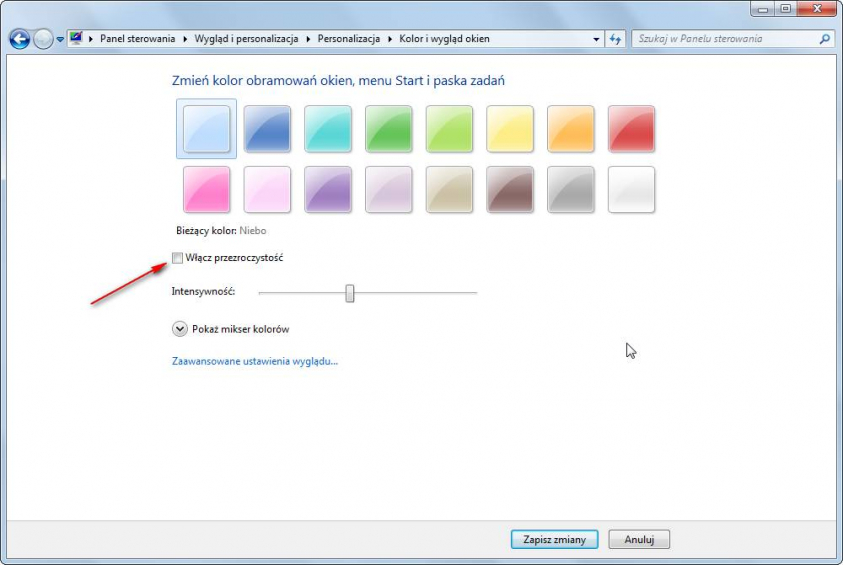Expand 'Pokaż mikser kolorów' section

(x=180, y=329)
